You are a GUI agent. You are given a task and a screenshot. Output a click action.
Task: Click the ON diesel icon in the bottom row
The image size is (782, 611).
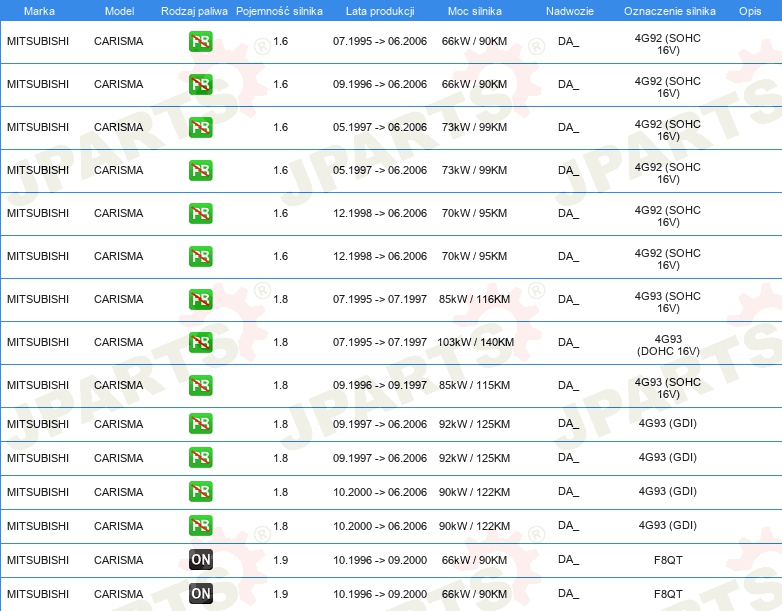[201, 594]
